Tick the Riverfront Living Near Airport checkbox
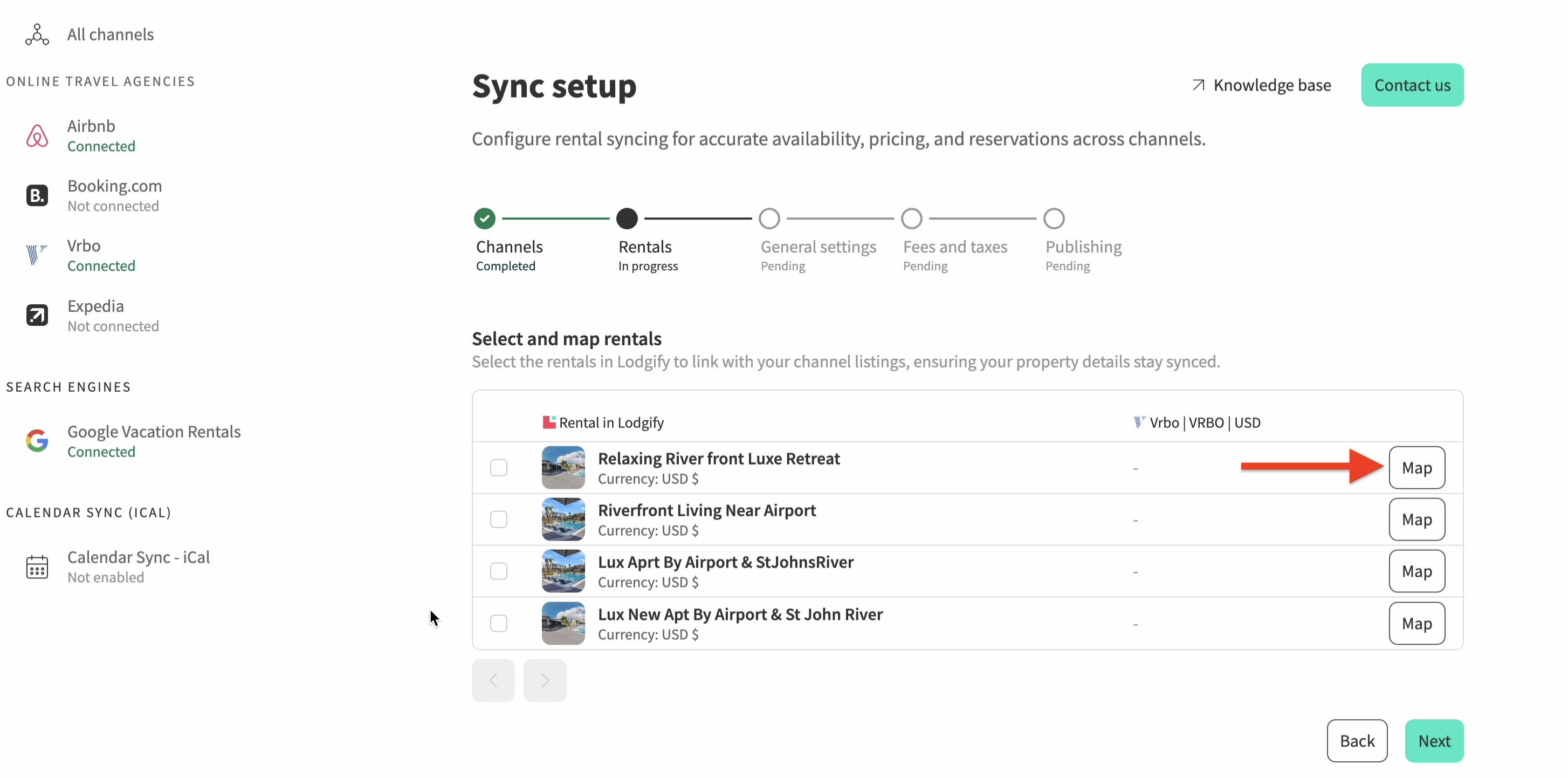The width and height of the screenshot is (1568, 778). 499,520
